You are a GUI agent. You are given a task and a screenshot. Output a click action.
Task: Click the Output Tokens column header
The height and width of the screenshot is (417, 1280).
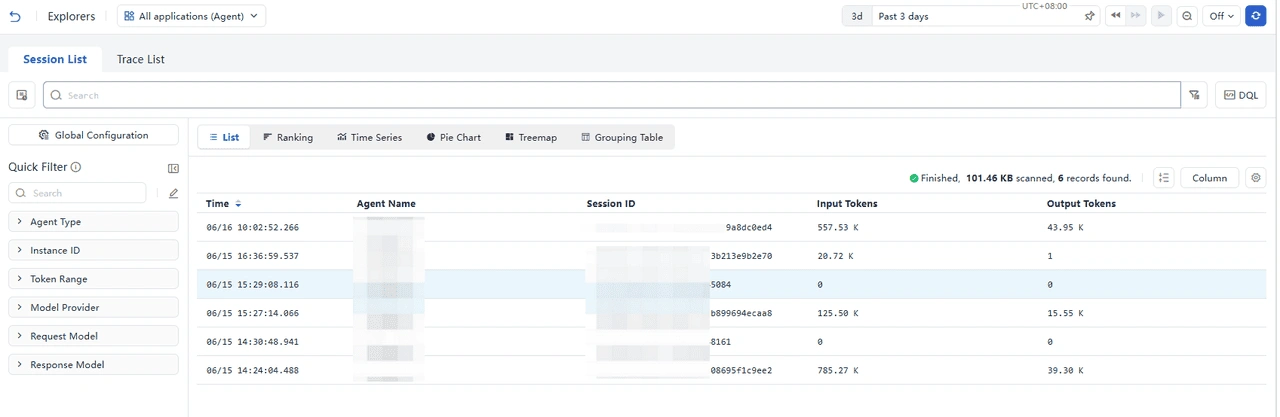1083,204
